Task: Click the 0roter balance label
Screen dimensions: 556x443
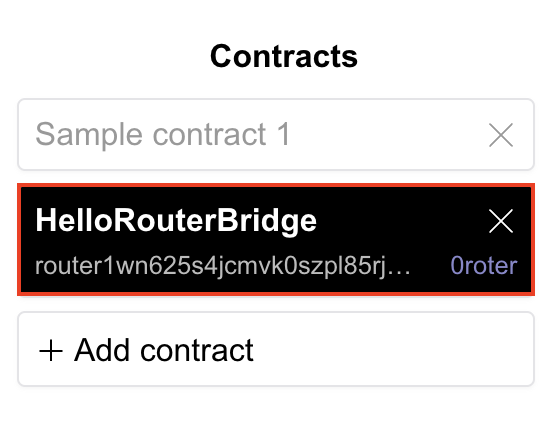Action: (484, 266)
